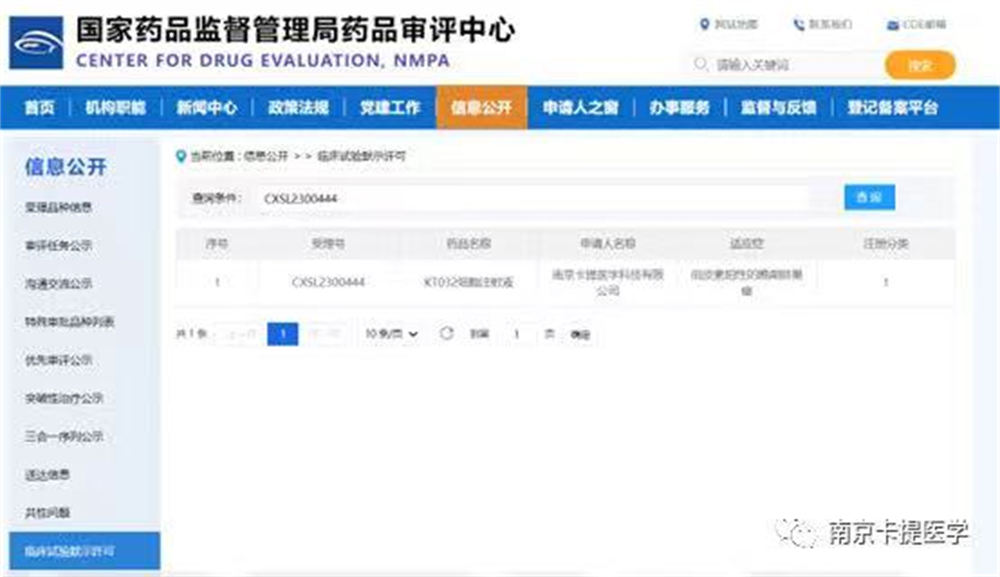Go to the 首页 nav item
This screenshot has width=1000, height=577.
click(x=39, y=107)
